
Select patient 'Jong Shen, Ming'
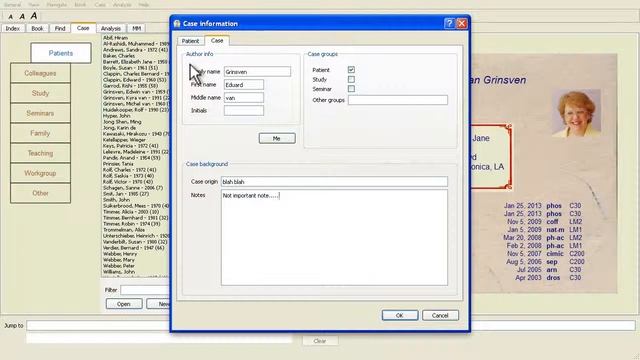(122, 122)
